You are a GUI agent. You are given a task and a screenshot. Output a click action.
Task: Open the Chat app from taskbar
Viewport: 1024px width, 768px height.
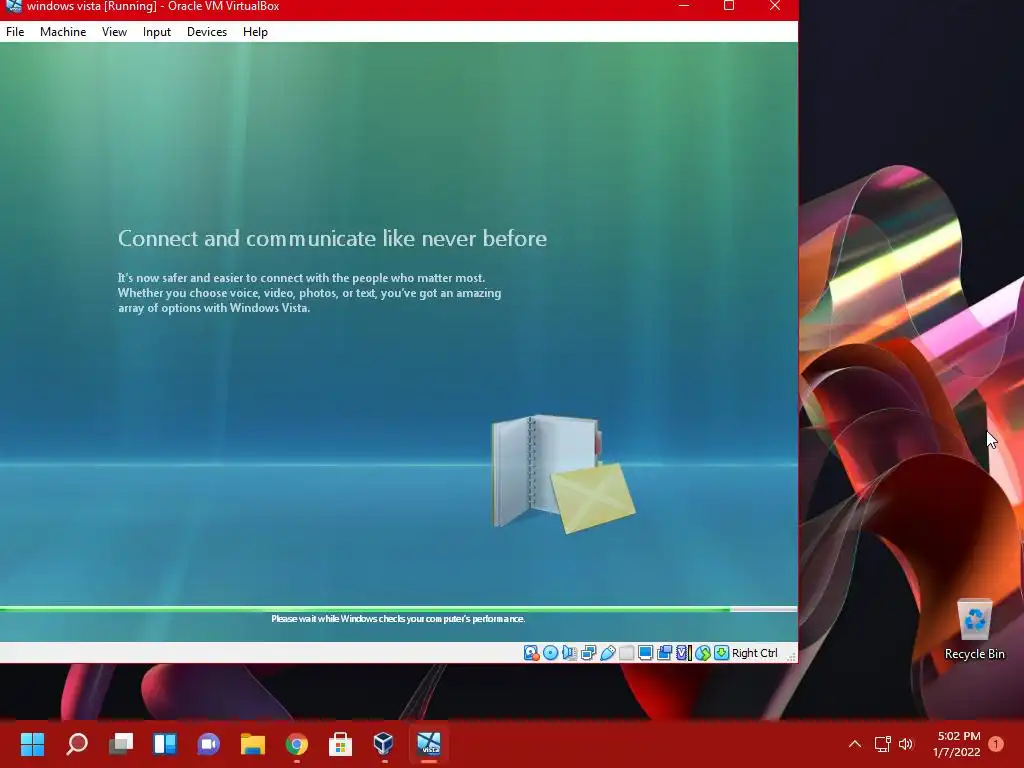tap(208, 744)
